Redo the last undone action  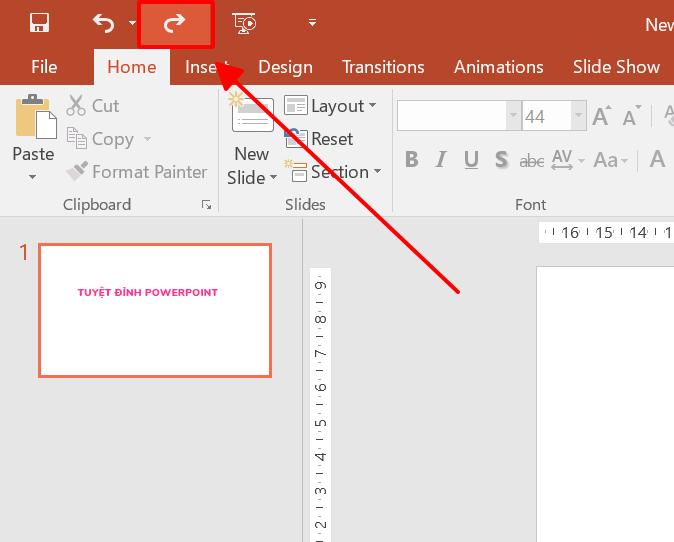point(175,23)
